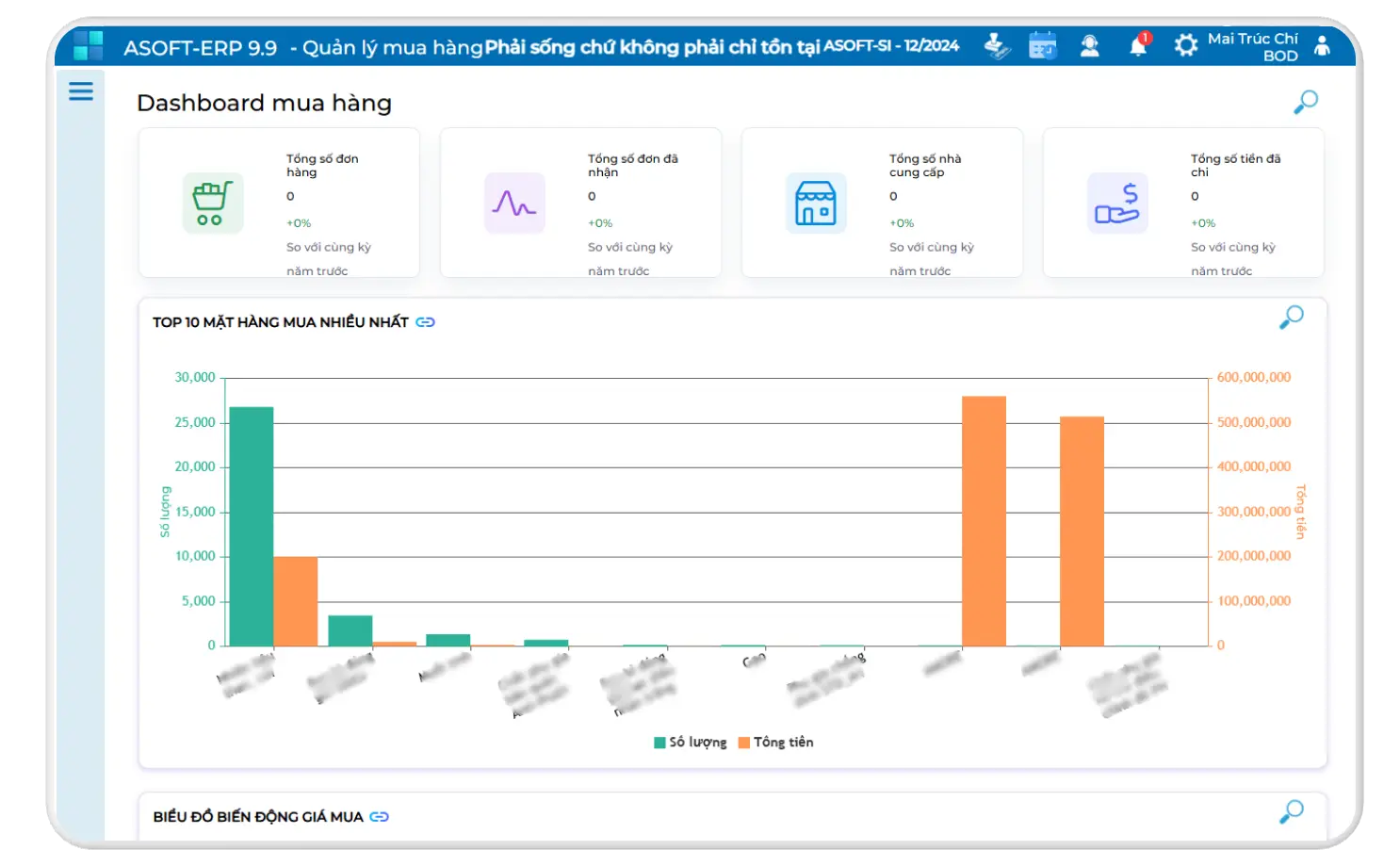Image resolution: width=1400 pixels, height=866 pixels.
Task: Toggle the Tổng tiền legend series
Action: tap(775, 743)
